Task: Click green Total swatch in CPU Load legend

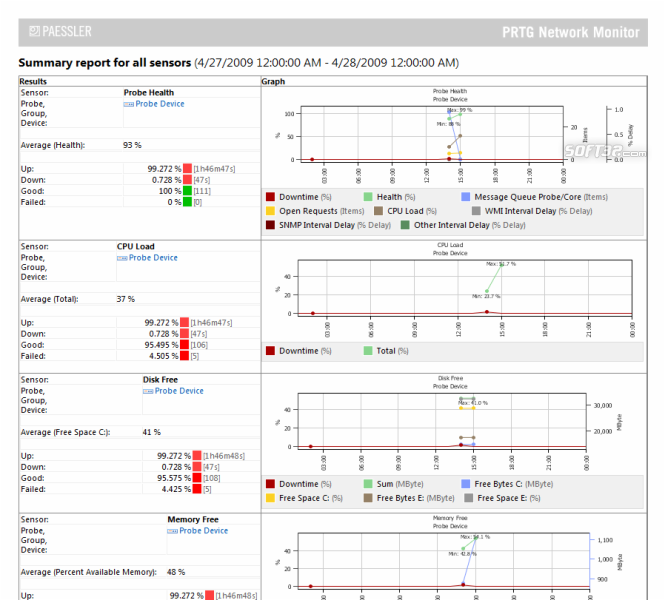Action: coord(368,351)
